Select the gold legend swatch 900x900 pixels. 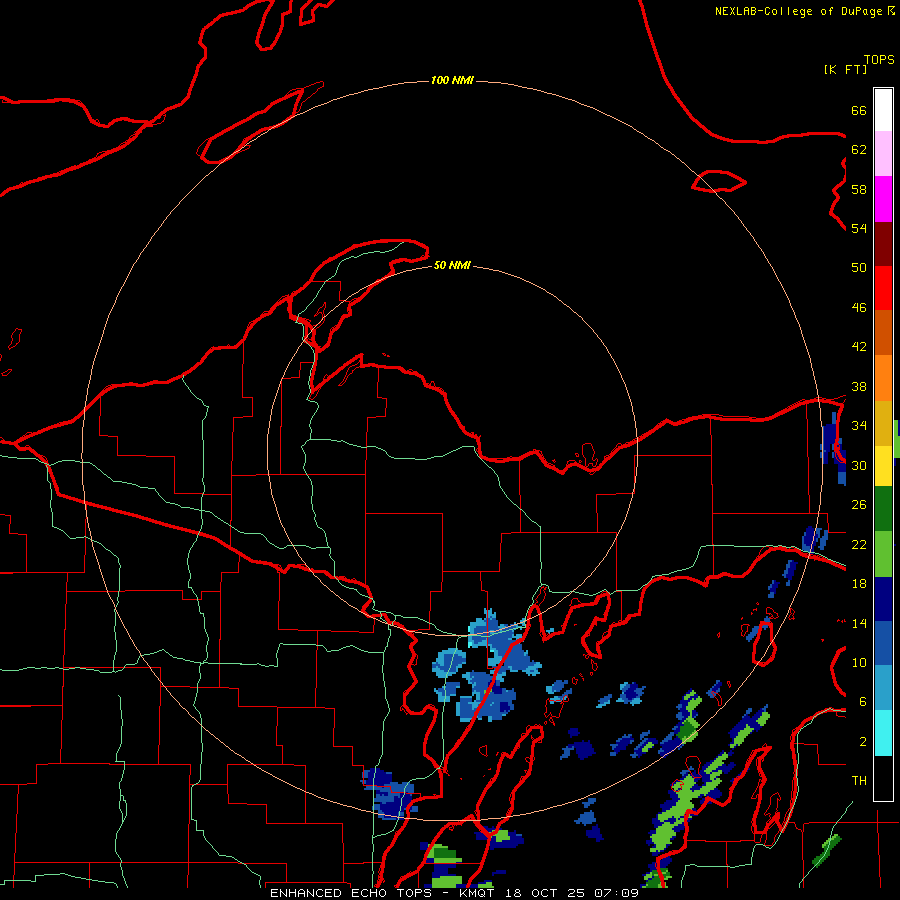pos(883,423)
